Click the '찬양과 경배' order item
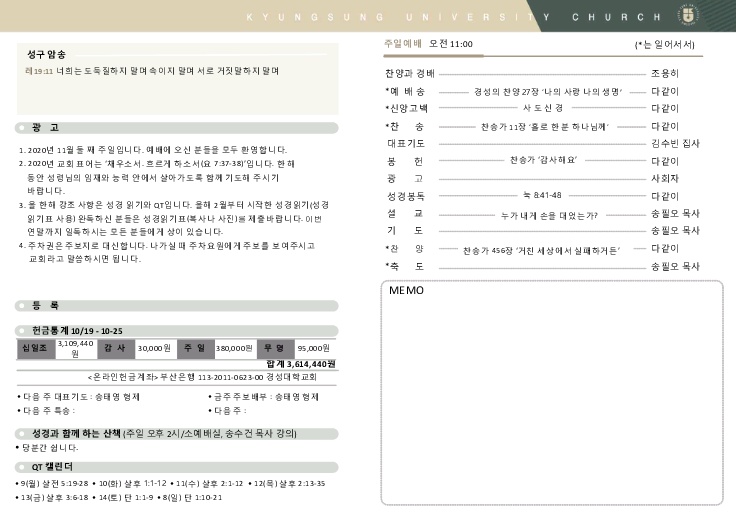The height and width of the screenshot is (519, 736). point(410,74)
